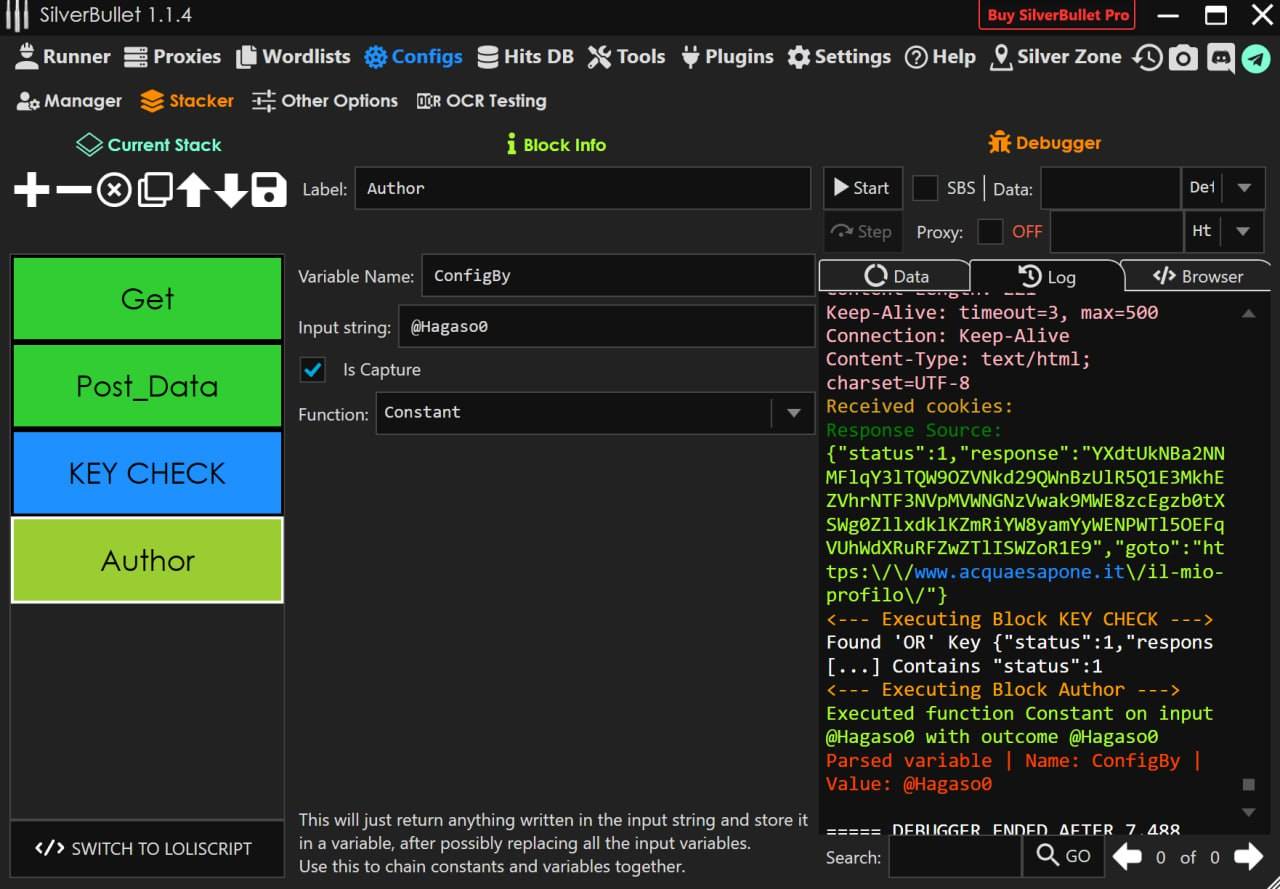Move block up with up arrow
The image size is (1280, 889).
pyautogui.click(x=193, y=189)
